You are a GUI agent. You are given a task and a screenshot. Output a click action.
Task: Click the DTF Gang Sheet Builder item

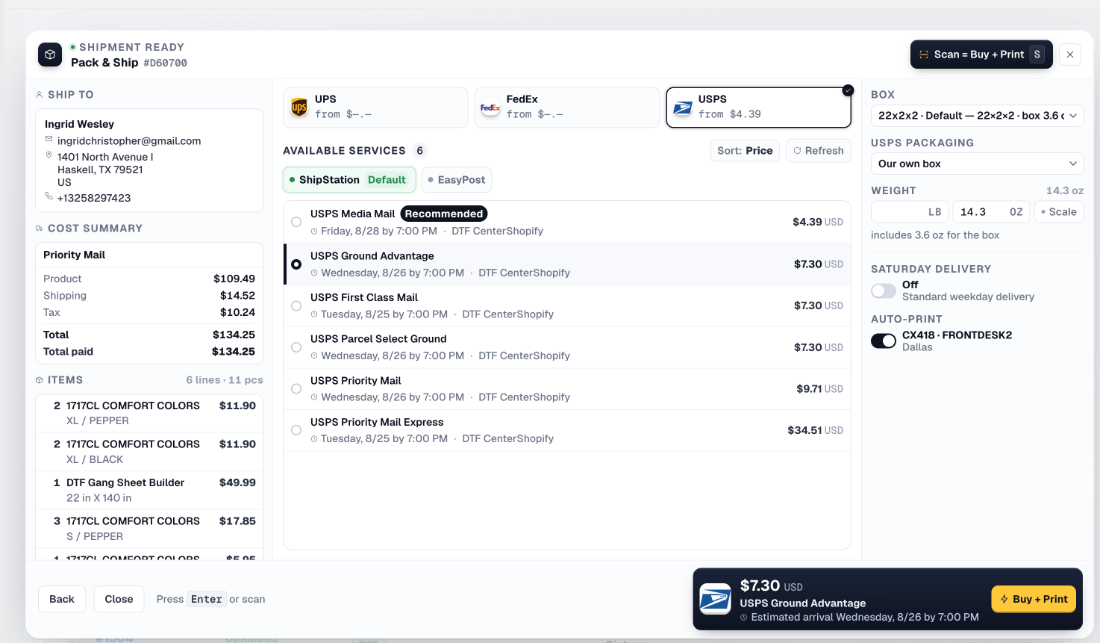click(x=149, y=490)
